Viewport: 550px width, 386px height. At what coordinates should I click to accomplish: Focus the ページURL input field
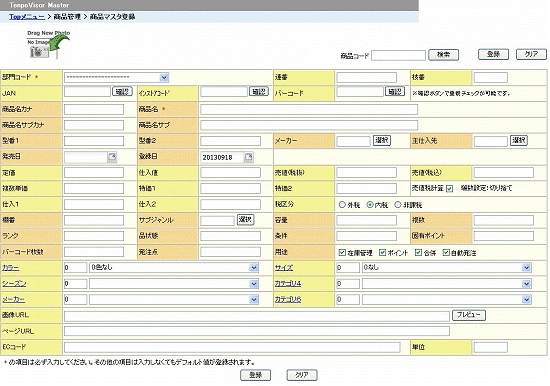coord(257,331)
